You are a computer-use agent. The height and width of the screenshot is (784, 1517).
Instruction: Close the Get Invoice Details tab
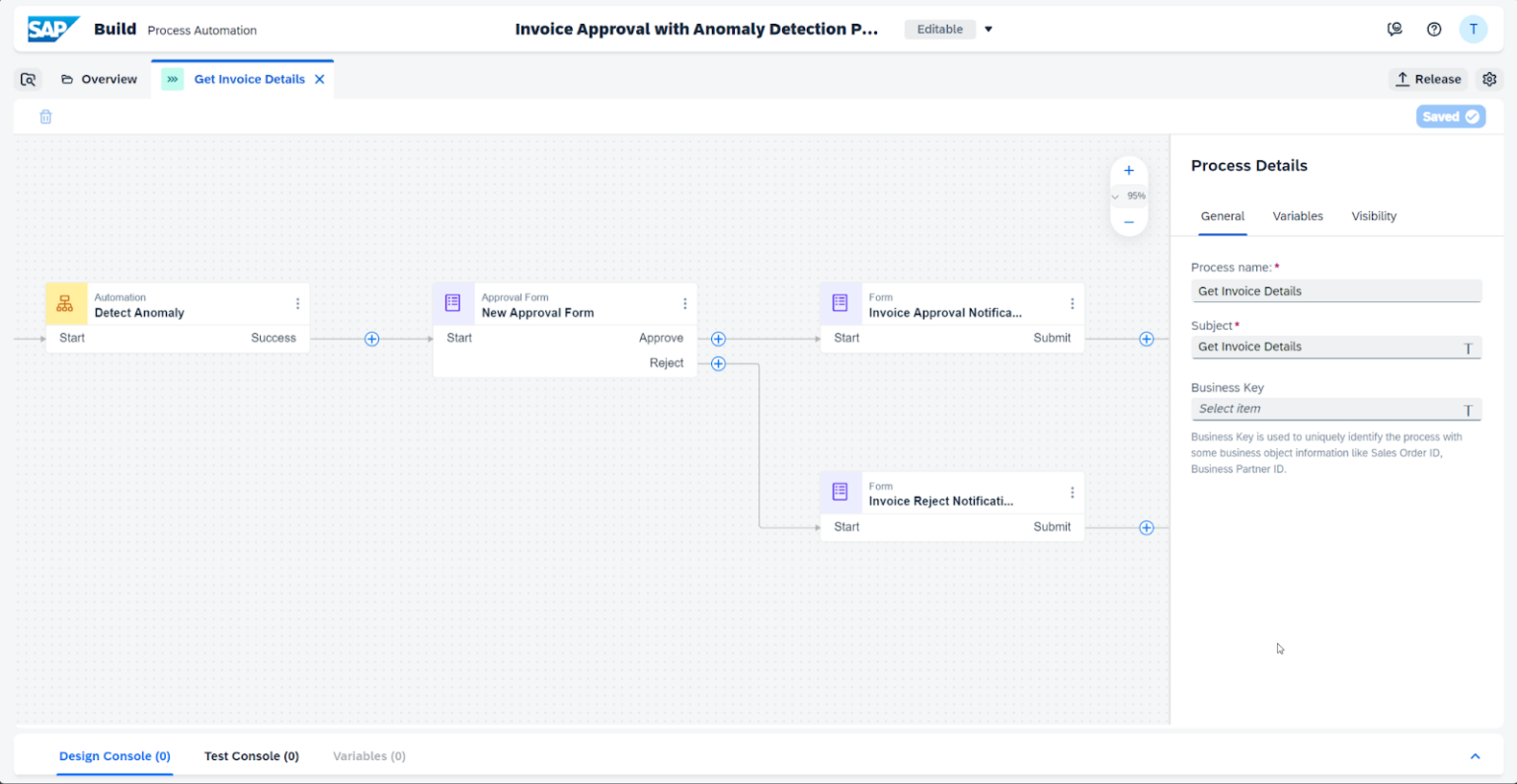click(319, 79)
